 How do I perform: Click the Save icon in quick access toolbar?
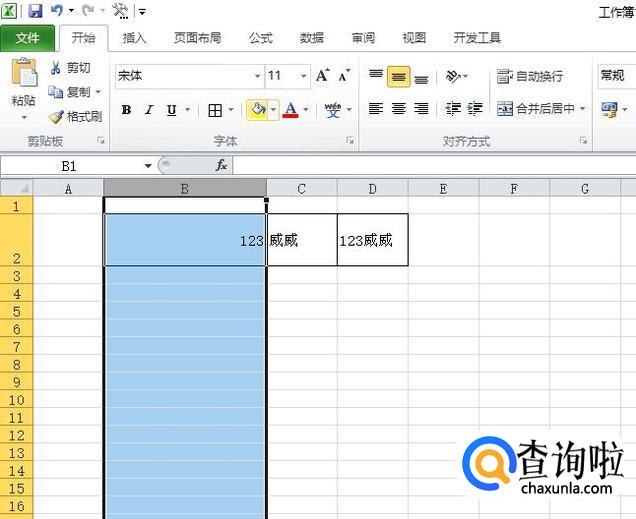tap(35, 11)
